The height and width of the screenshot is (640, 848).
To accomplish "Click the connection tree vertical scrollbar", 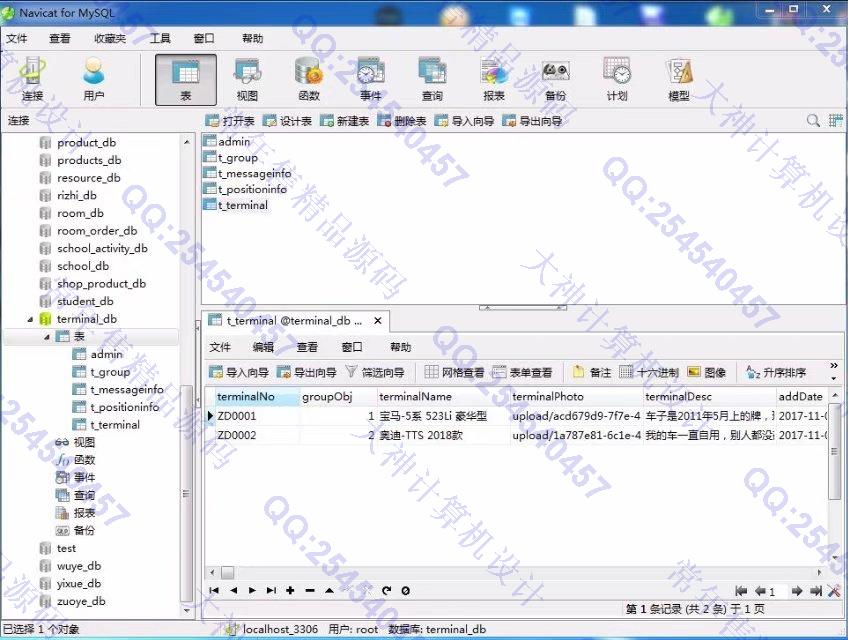I will tap(187, 492).
